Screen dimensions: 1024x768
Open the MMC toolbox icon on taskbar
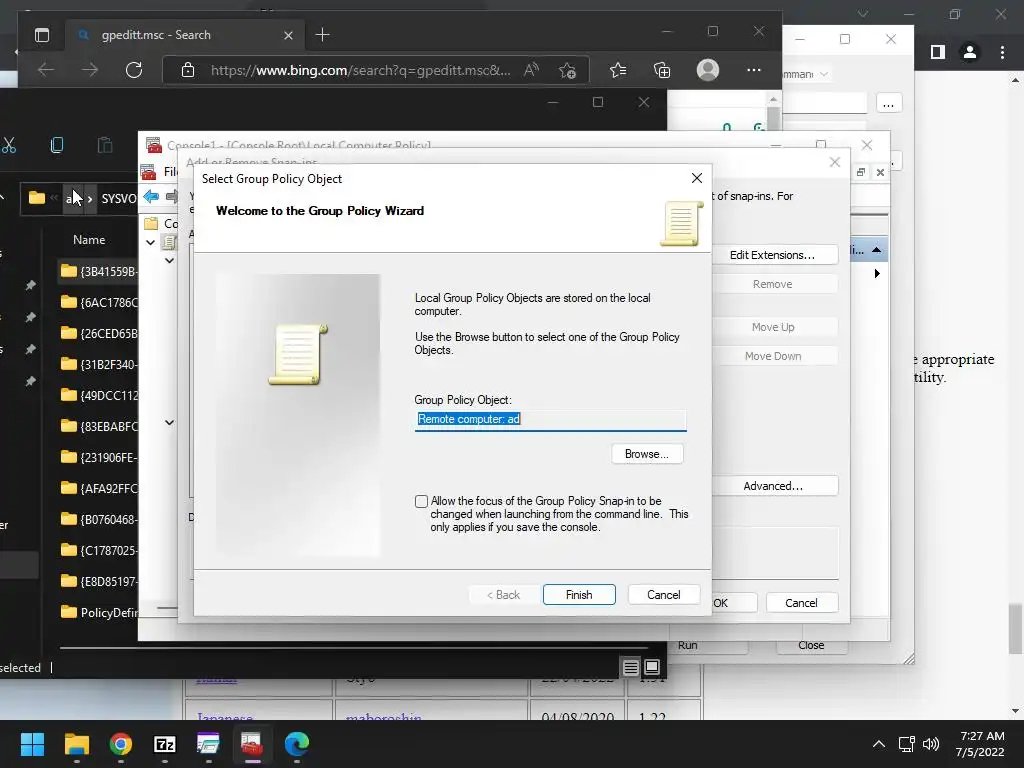point(252,744)
